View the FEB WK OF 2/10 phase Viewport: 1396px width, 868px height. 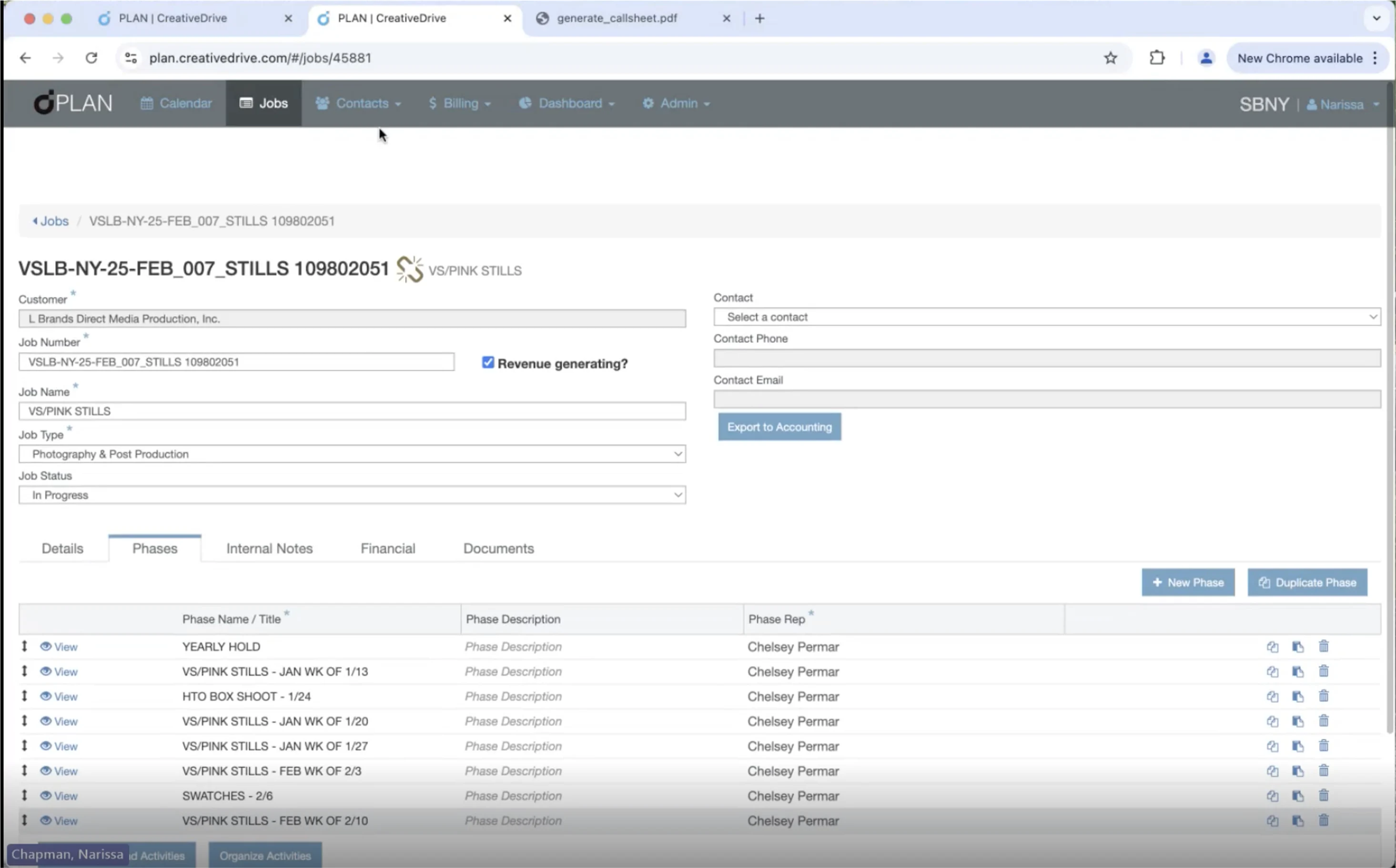click(x=59, y=820)
